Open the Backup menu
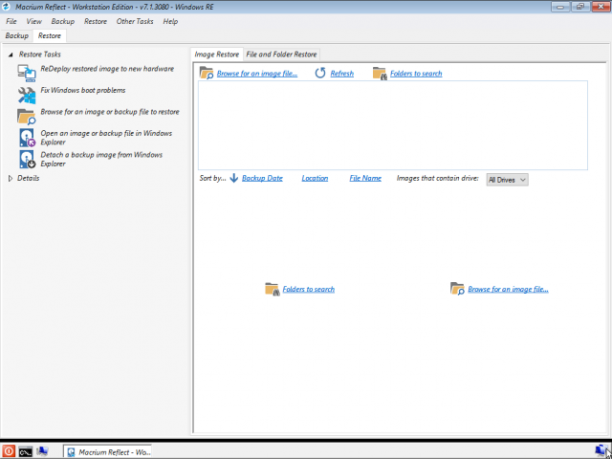Image resolution: width=612 pixels, height=459 pixels. click(x=63, y=21)
